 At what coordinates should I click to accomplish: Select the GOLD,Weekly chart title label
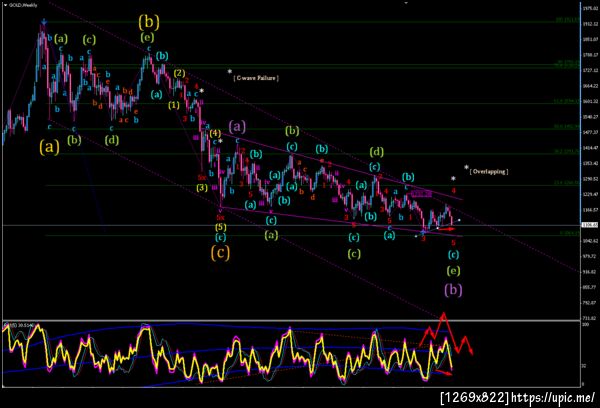23,5
